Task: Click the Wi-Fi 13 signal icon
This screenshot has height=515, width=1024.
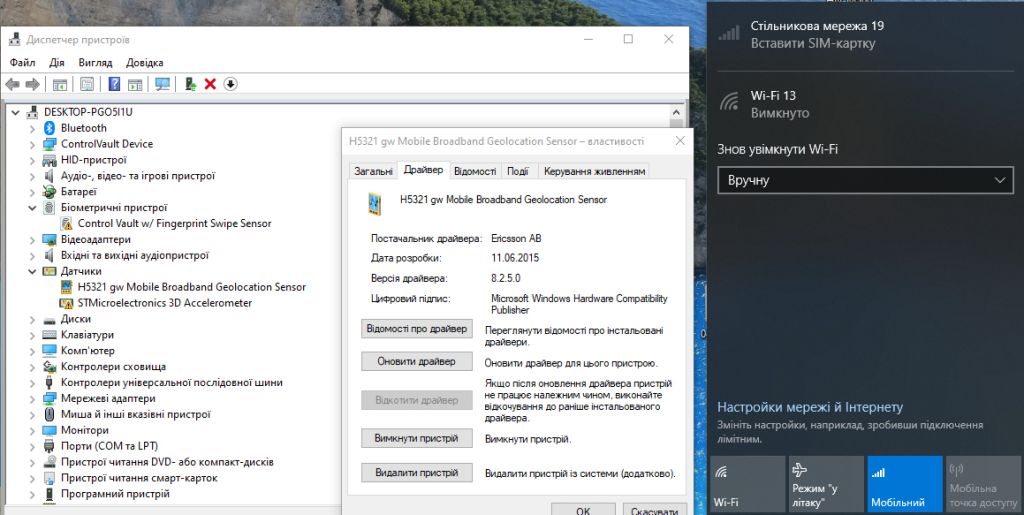Action: 728,102
